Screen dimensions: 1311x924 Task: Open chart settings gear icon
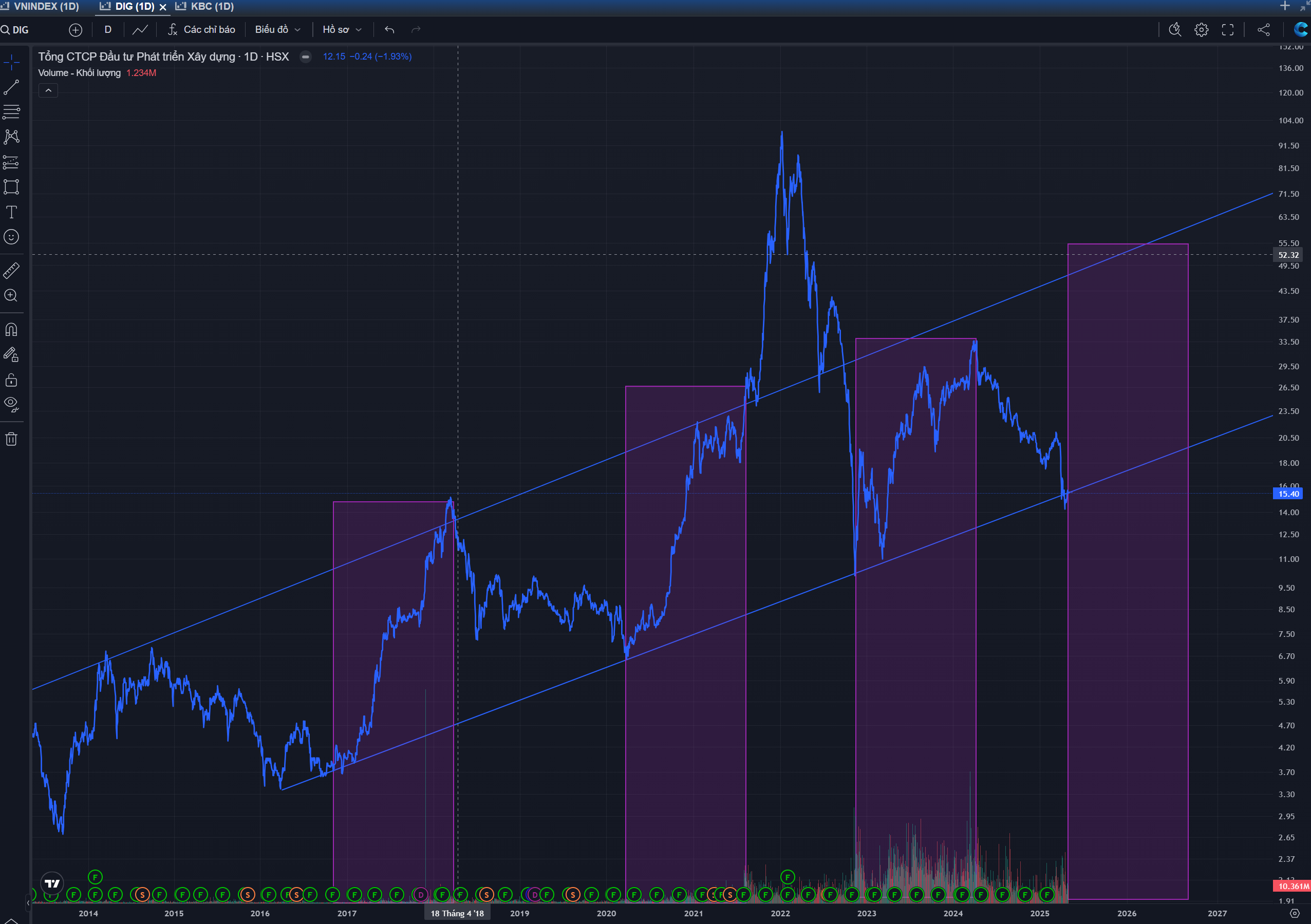click(x=1201, y=30)
